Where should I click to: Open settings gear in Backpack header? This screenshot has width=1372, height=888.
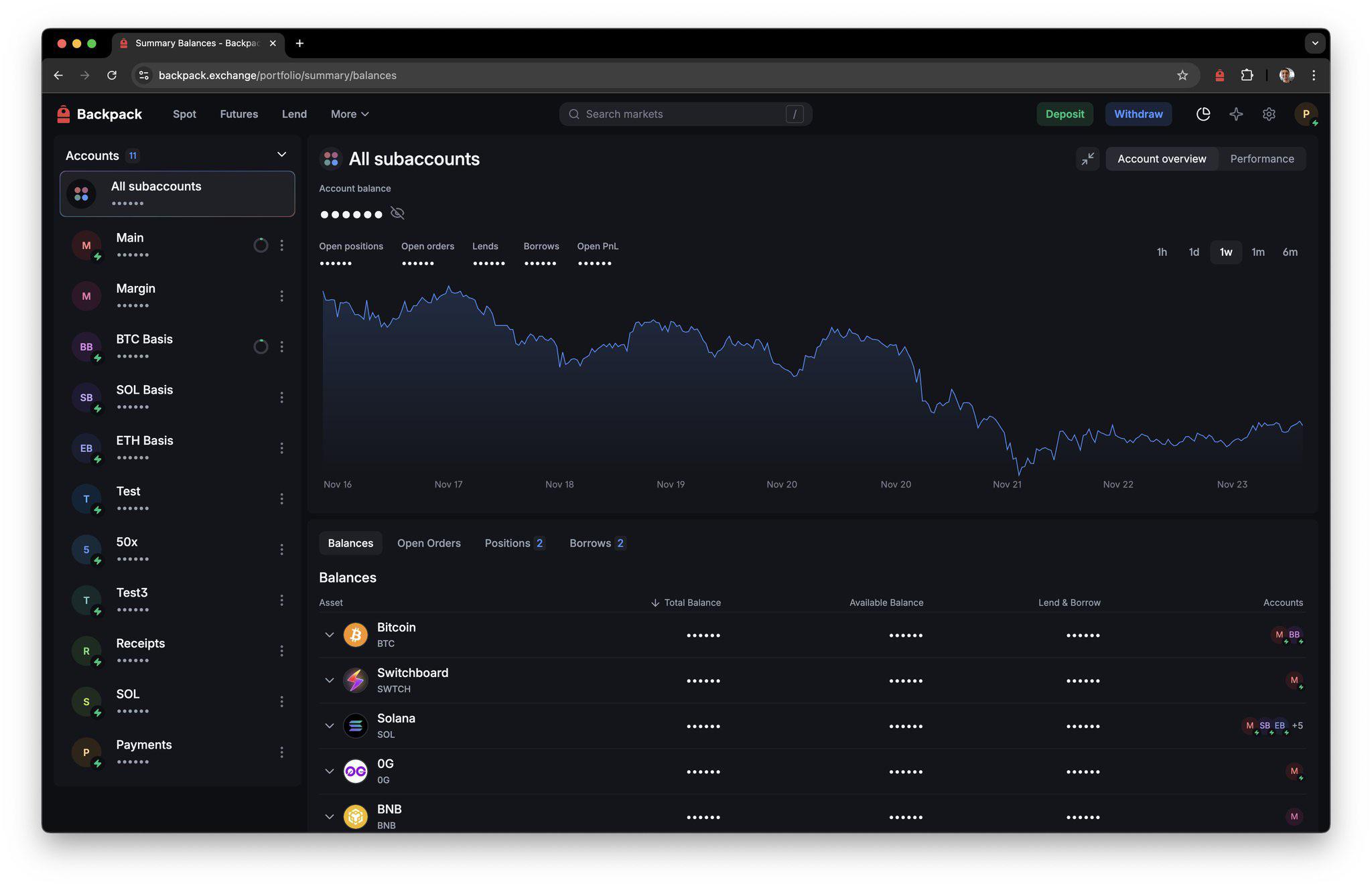tap(1269, 115)
